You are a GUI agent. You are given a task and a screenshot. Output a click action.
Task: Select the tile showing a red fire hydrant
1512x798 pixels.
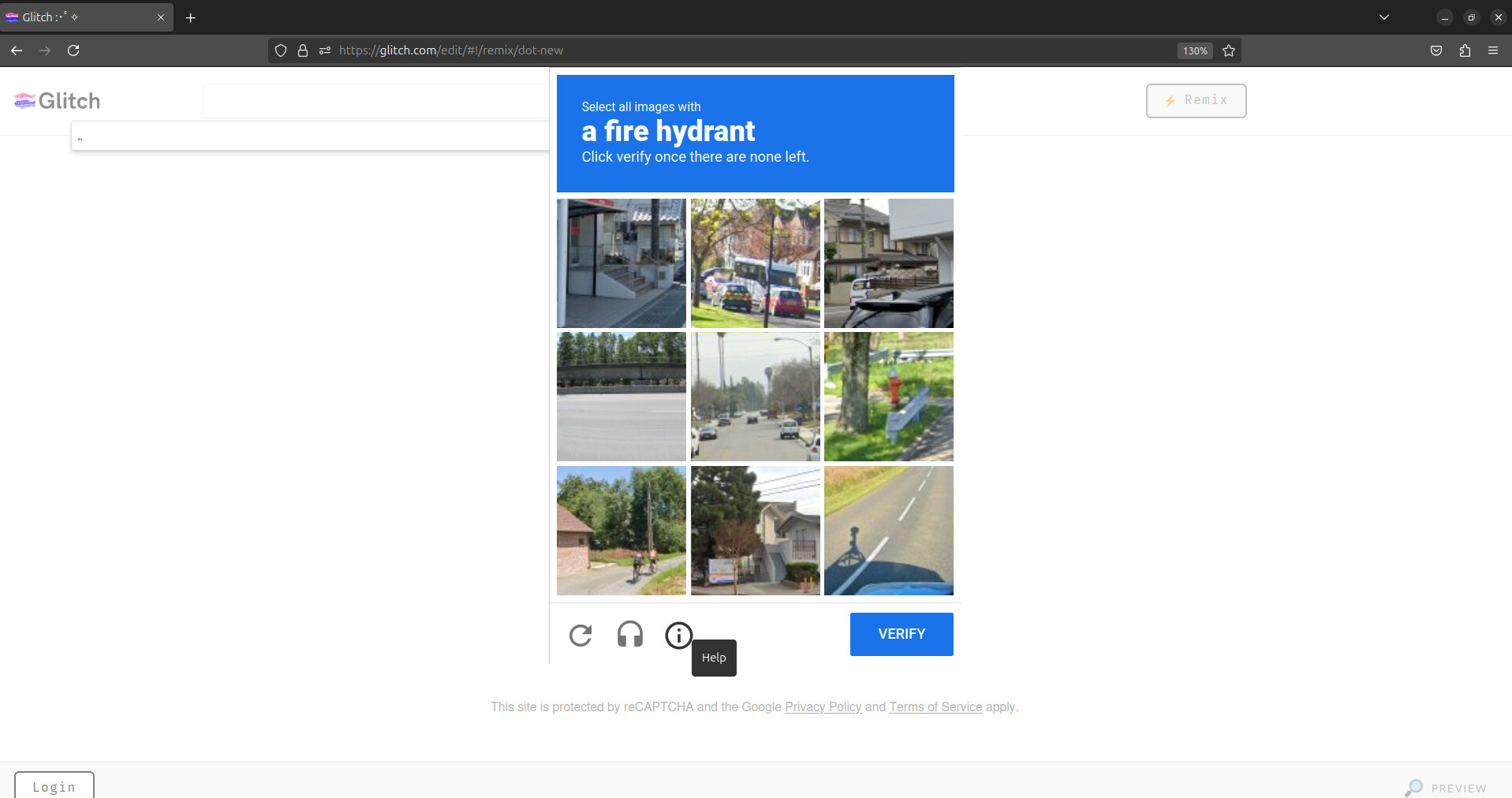pos(889,397)
